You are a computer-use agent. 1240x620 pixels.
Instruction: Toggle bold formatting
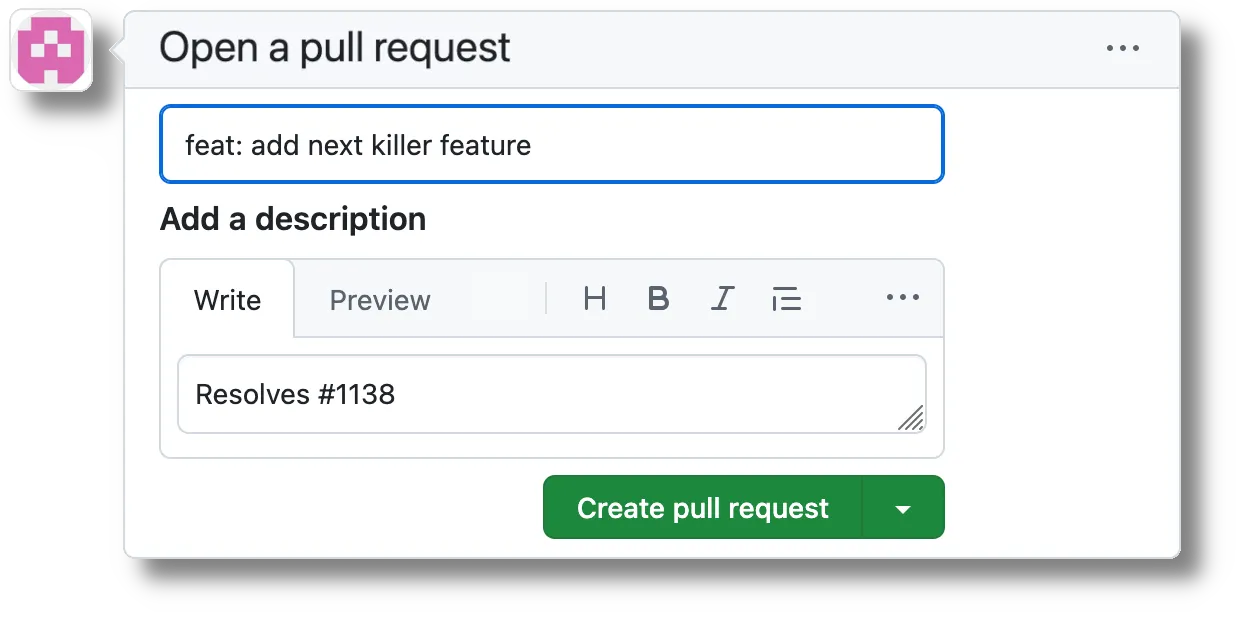[x=658, y=298]
